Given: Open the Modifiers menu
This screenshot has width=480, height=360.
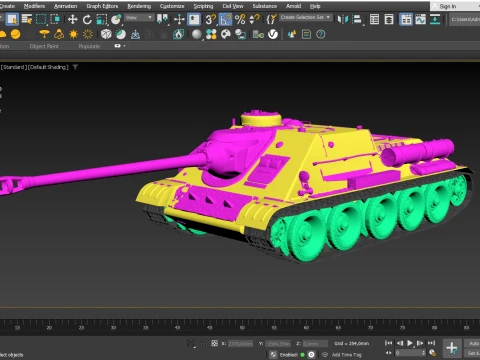Looking at the screenshot, I should pos(34,6).
